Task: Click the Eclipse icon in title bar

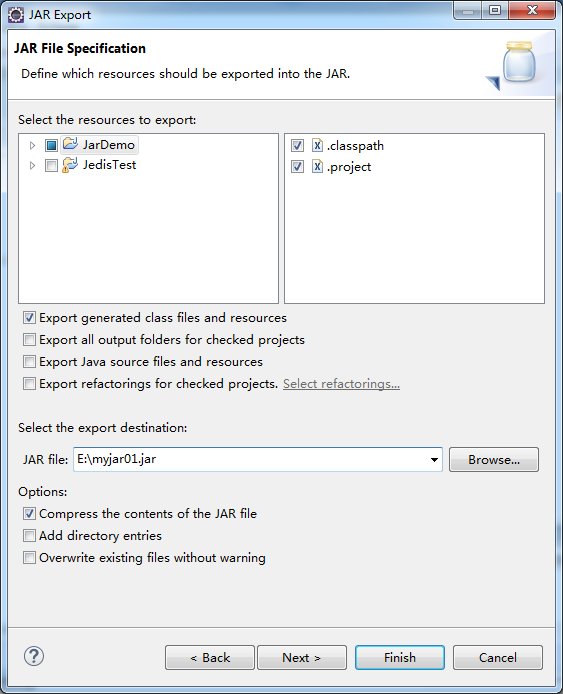Action: (16, 15)
